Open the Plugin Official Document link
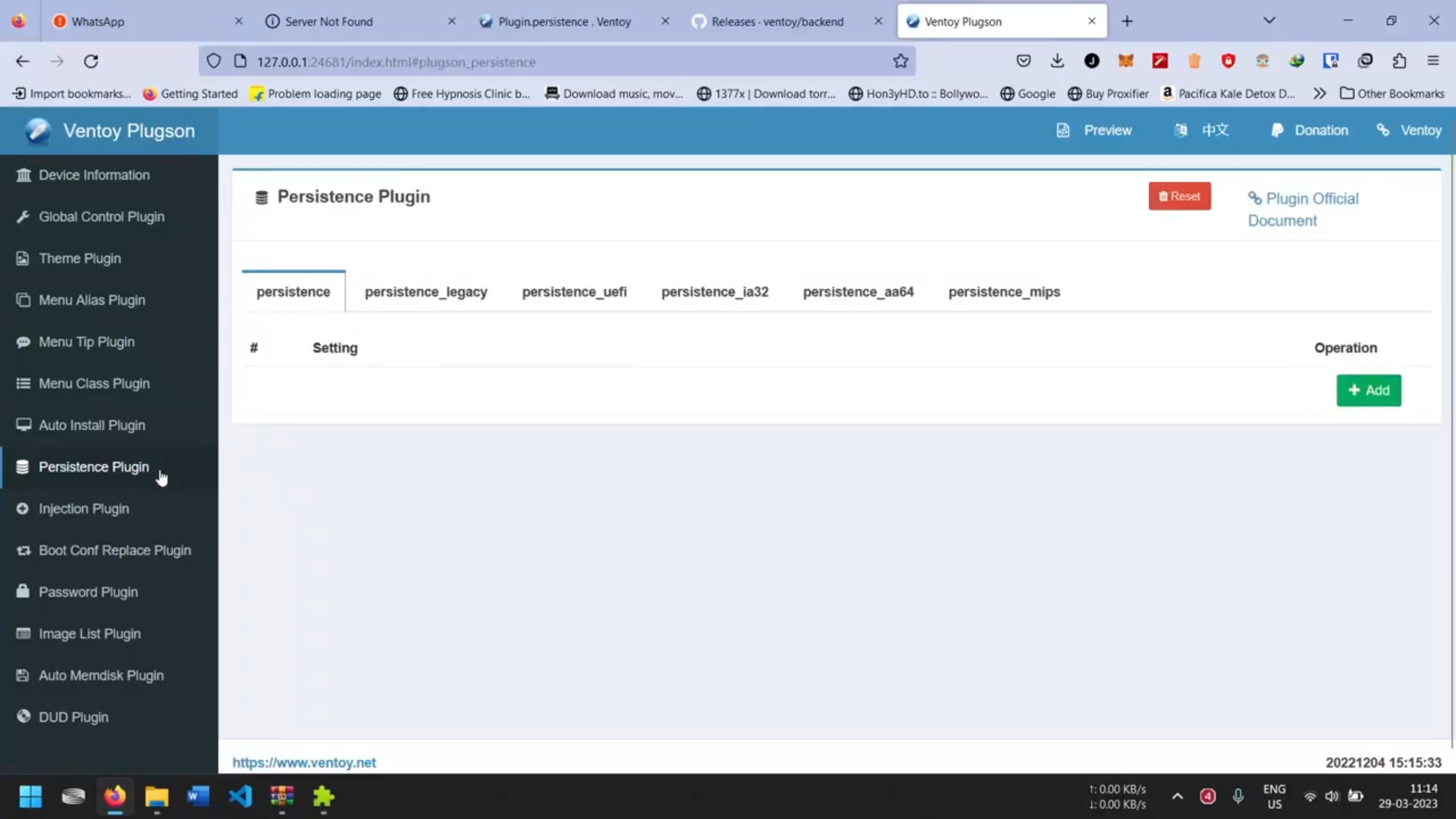The width and height of the screenshot is (1456, 819). click(x=1303, y=209)
